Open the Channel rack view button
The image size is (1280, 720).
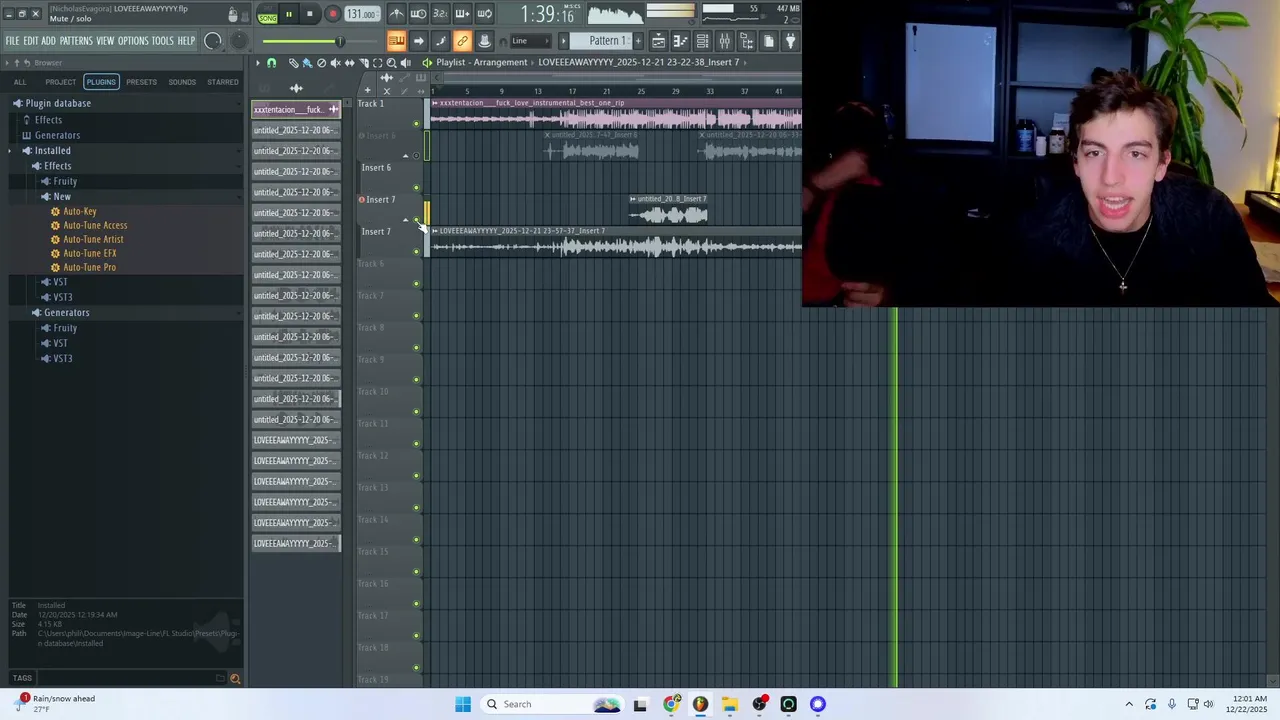(702, 41)
